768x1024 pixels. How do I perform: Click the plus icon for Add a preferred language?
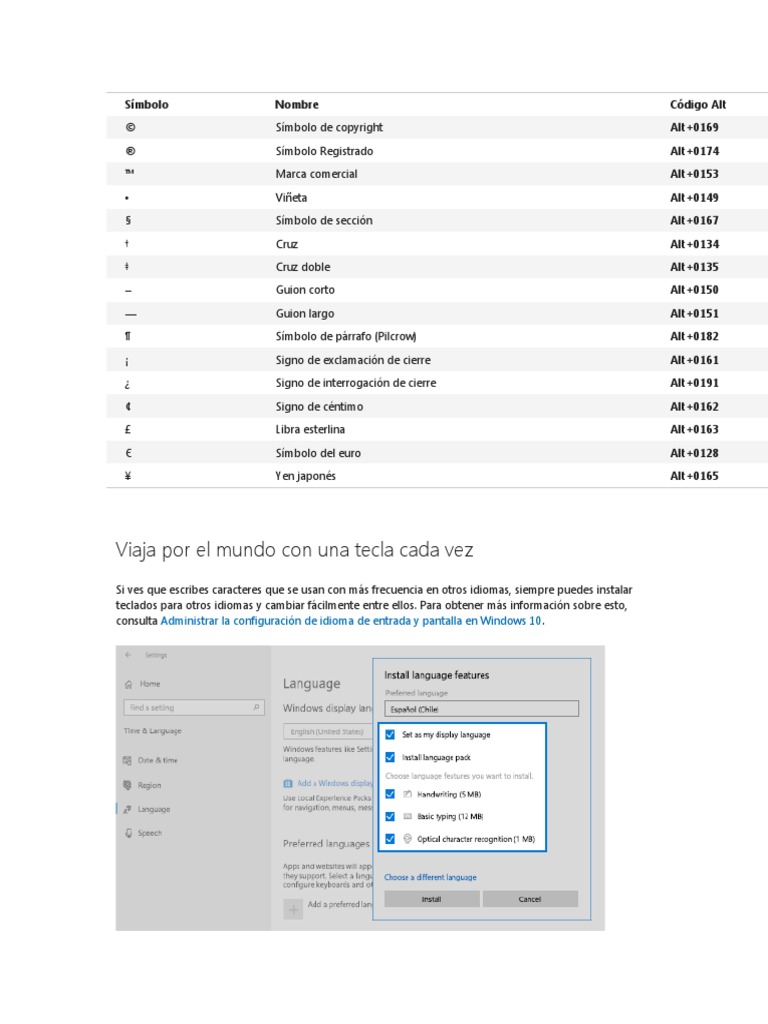294,908
